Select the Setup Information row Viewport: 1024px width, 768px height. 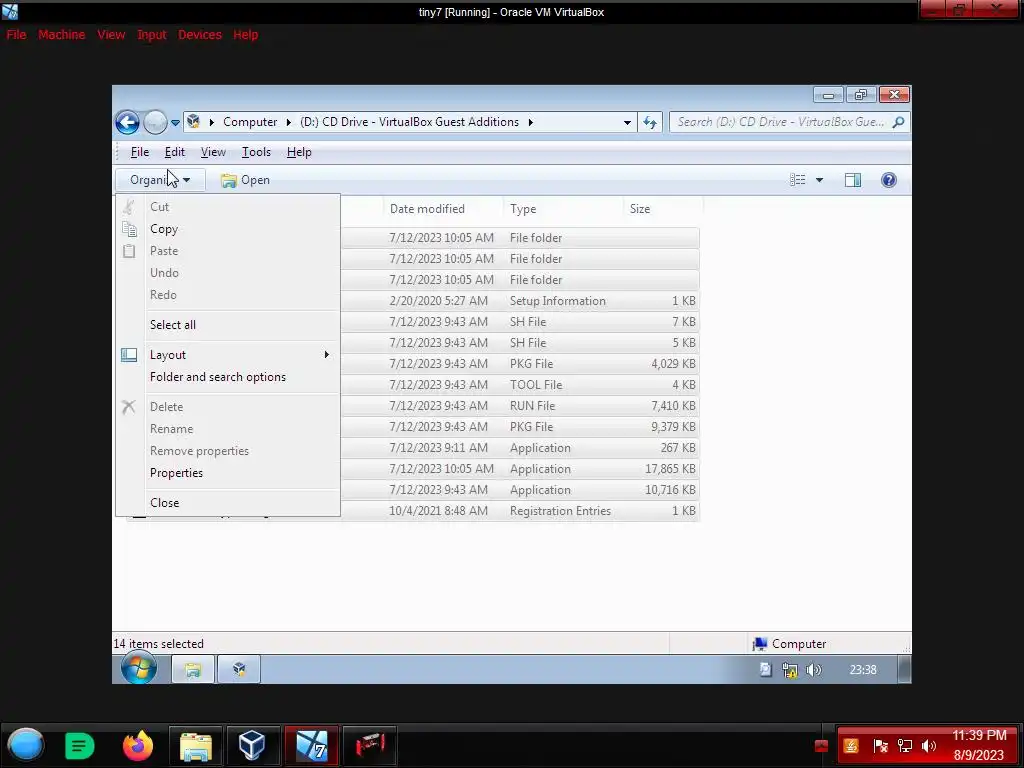[x=520, y=301]
